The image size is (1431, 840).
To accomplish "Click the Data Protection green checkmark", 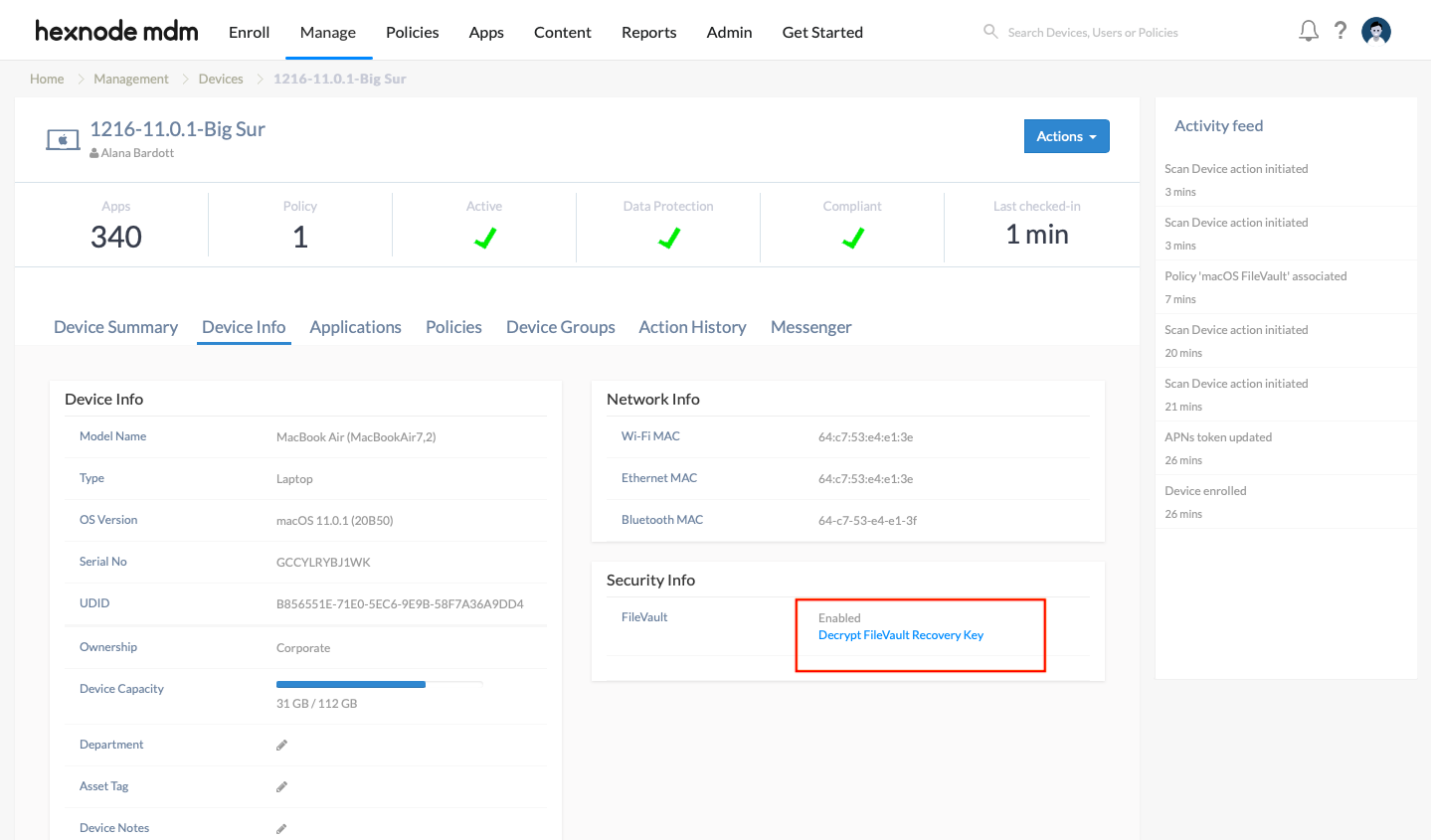I will [669, 238].
